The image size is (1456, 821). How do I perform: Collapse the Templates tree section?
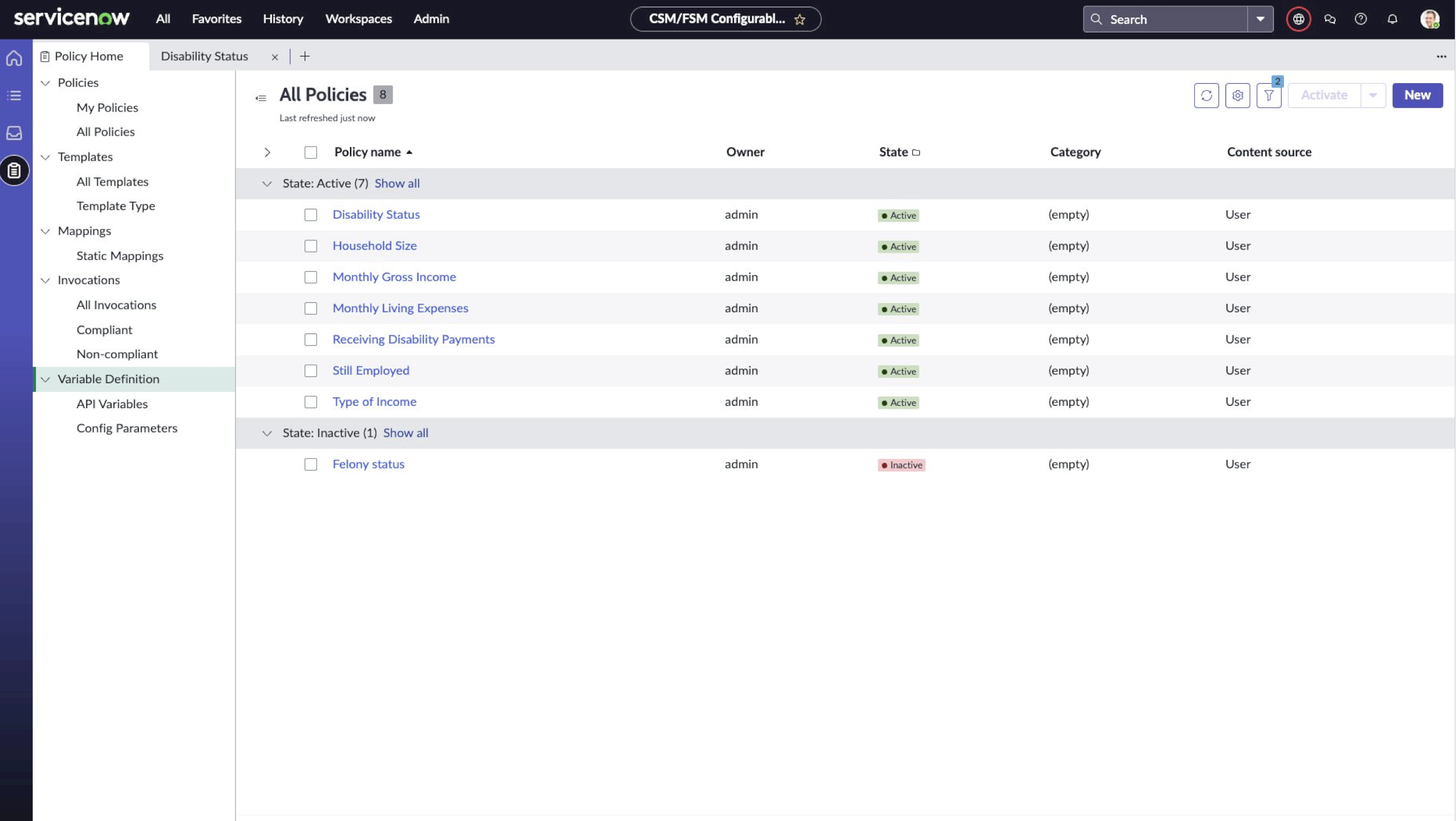45,157
